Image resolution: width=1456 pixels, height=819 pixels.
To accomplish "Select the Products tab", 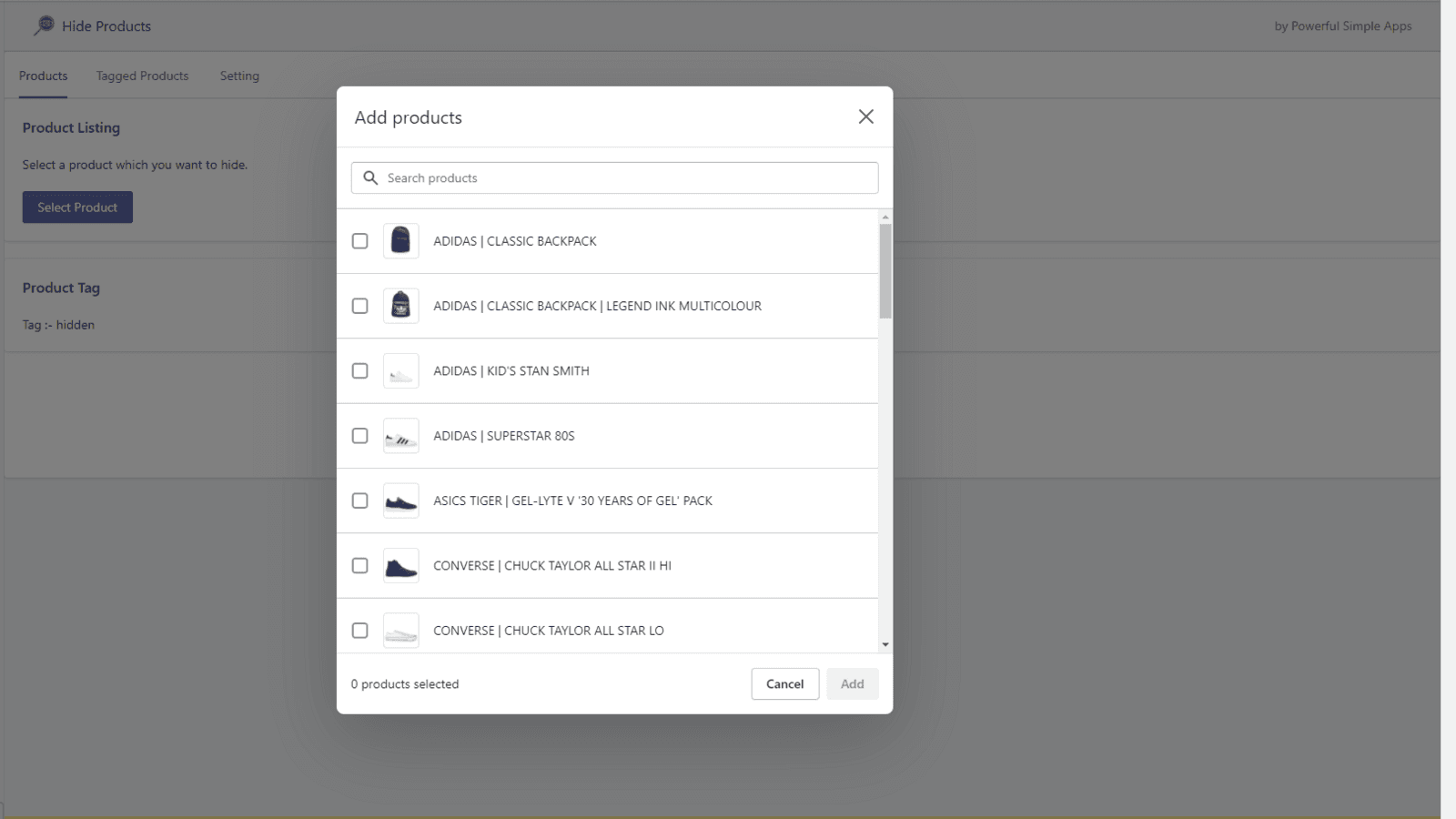I will [43, 76].
